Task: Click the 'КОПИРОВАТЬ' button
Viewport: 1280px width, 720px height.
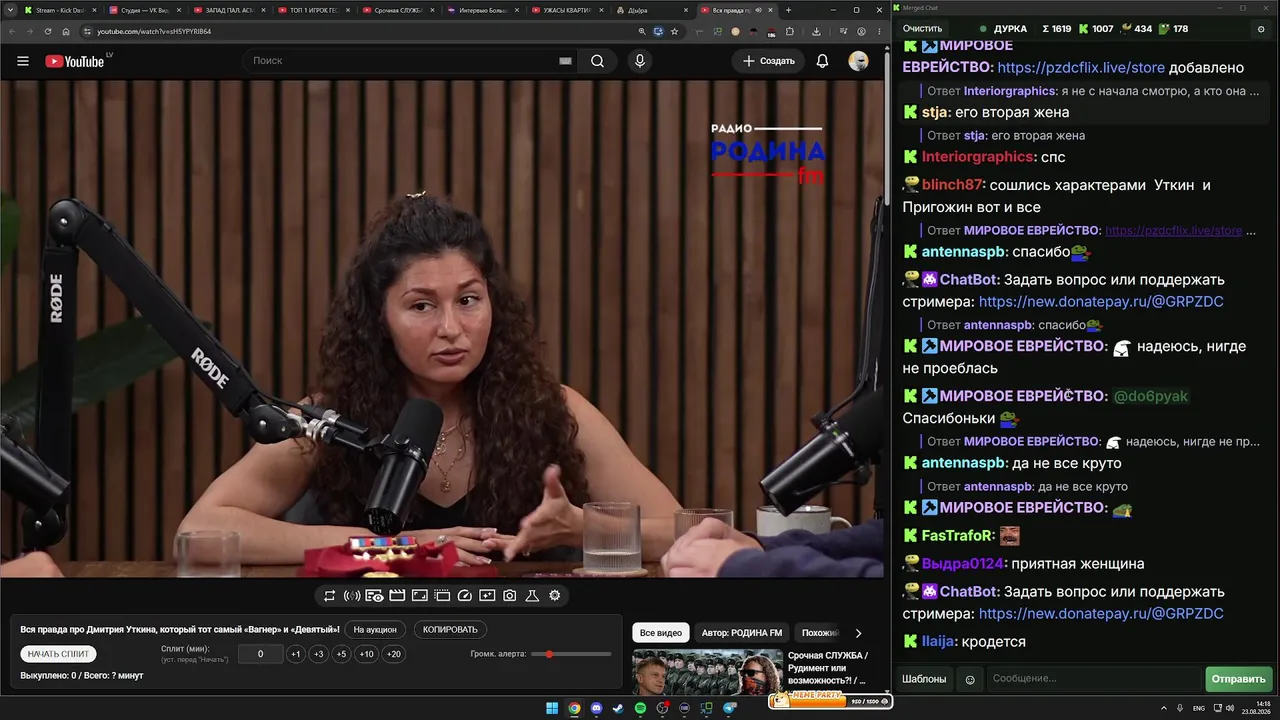Action: [450, 630]
